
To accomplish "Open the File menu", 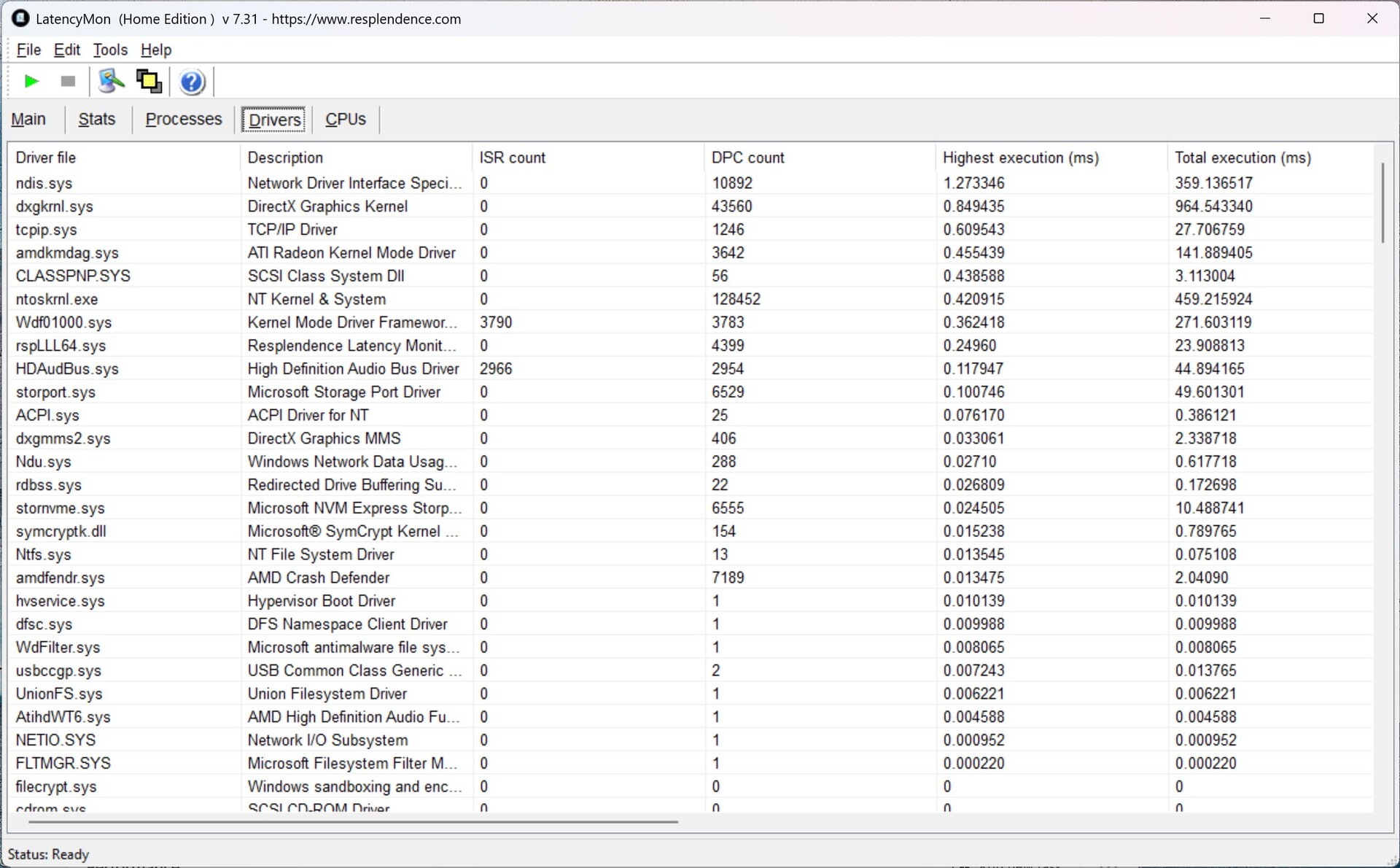I will (28, 50).
